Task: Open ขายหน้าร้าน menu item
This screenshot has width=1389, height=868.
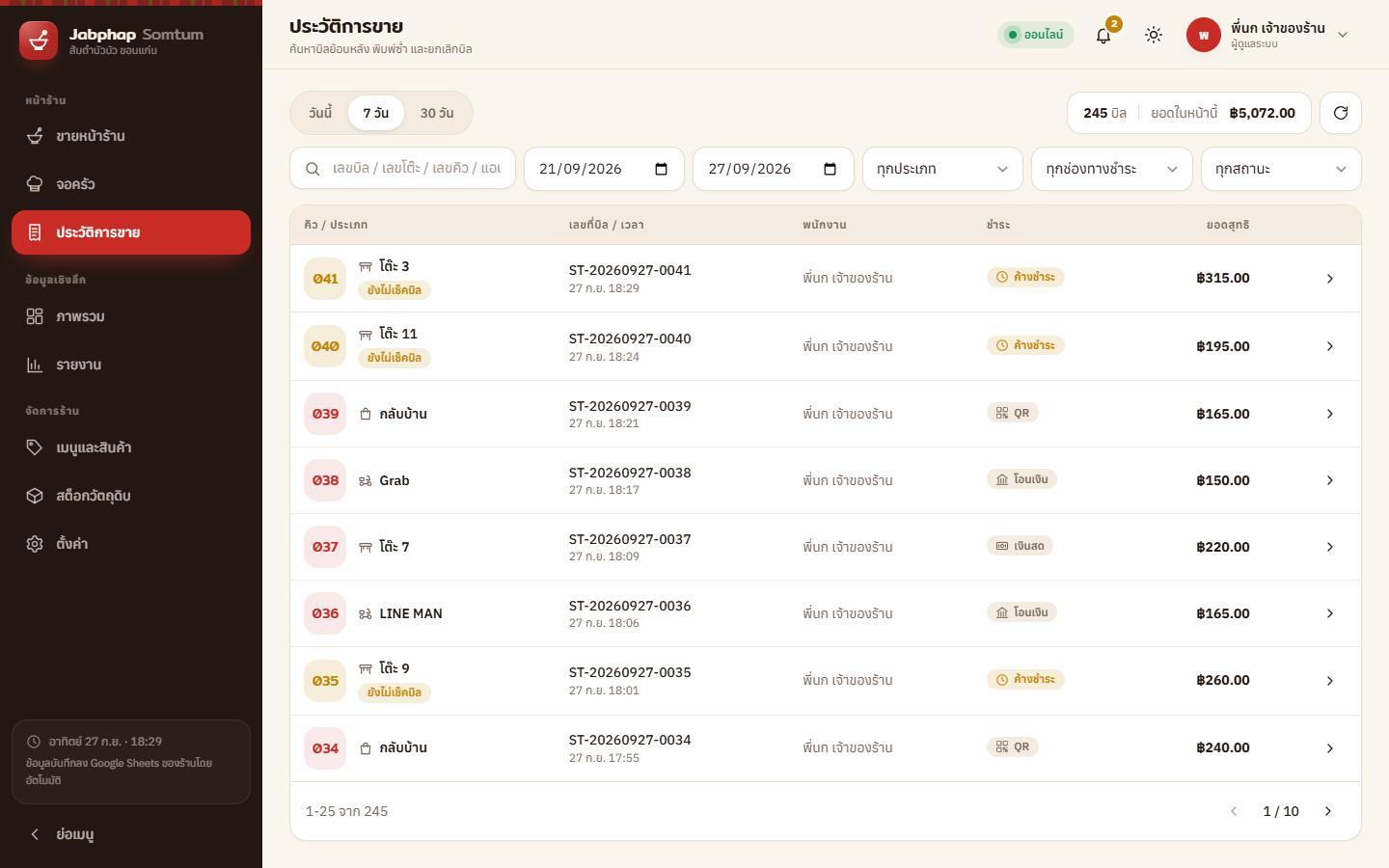Action: click(x=131, y=136)
